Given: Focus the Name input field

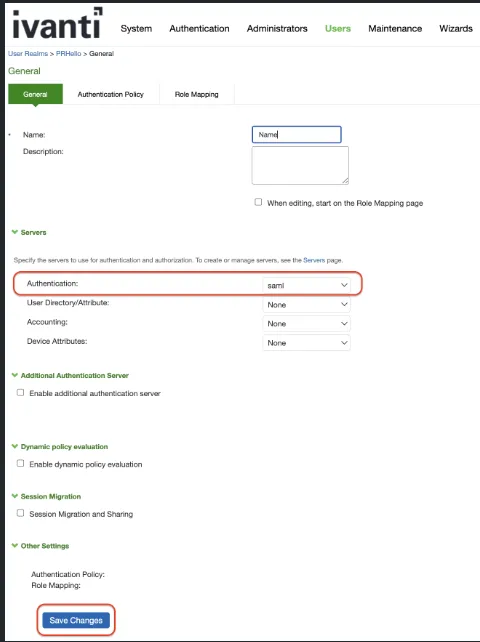Looking at the screenshot, I should point(297,134).
